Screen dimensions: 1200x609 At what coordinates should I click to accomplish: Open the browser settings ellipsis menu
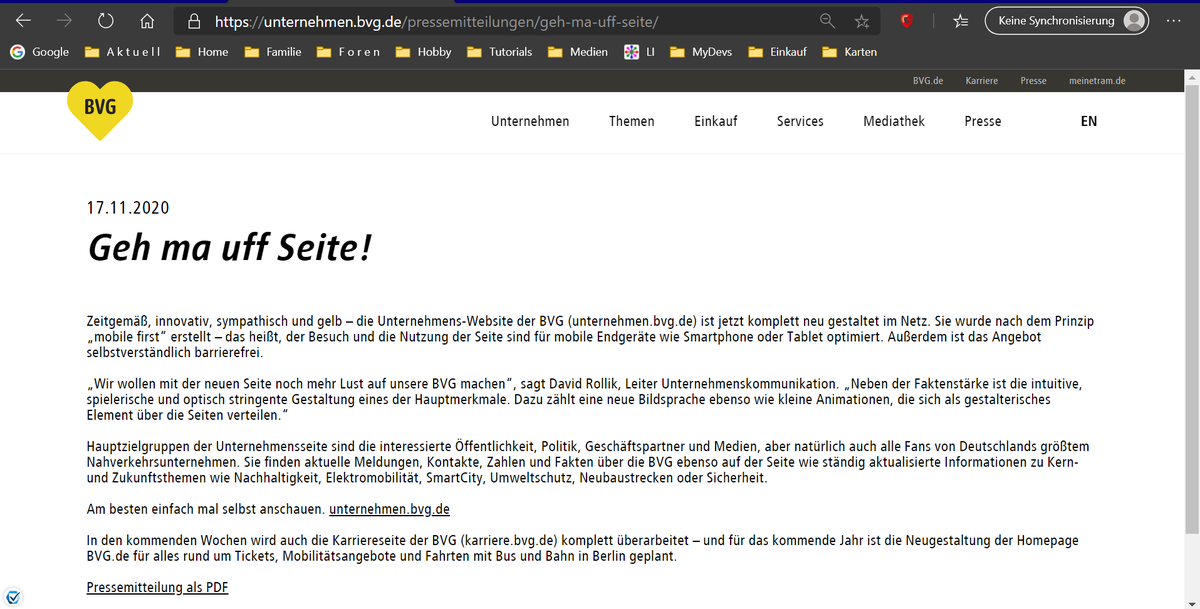(x=1173, y=20)
